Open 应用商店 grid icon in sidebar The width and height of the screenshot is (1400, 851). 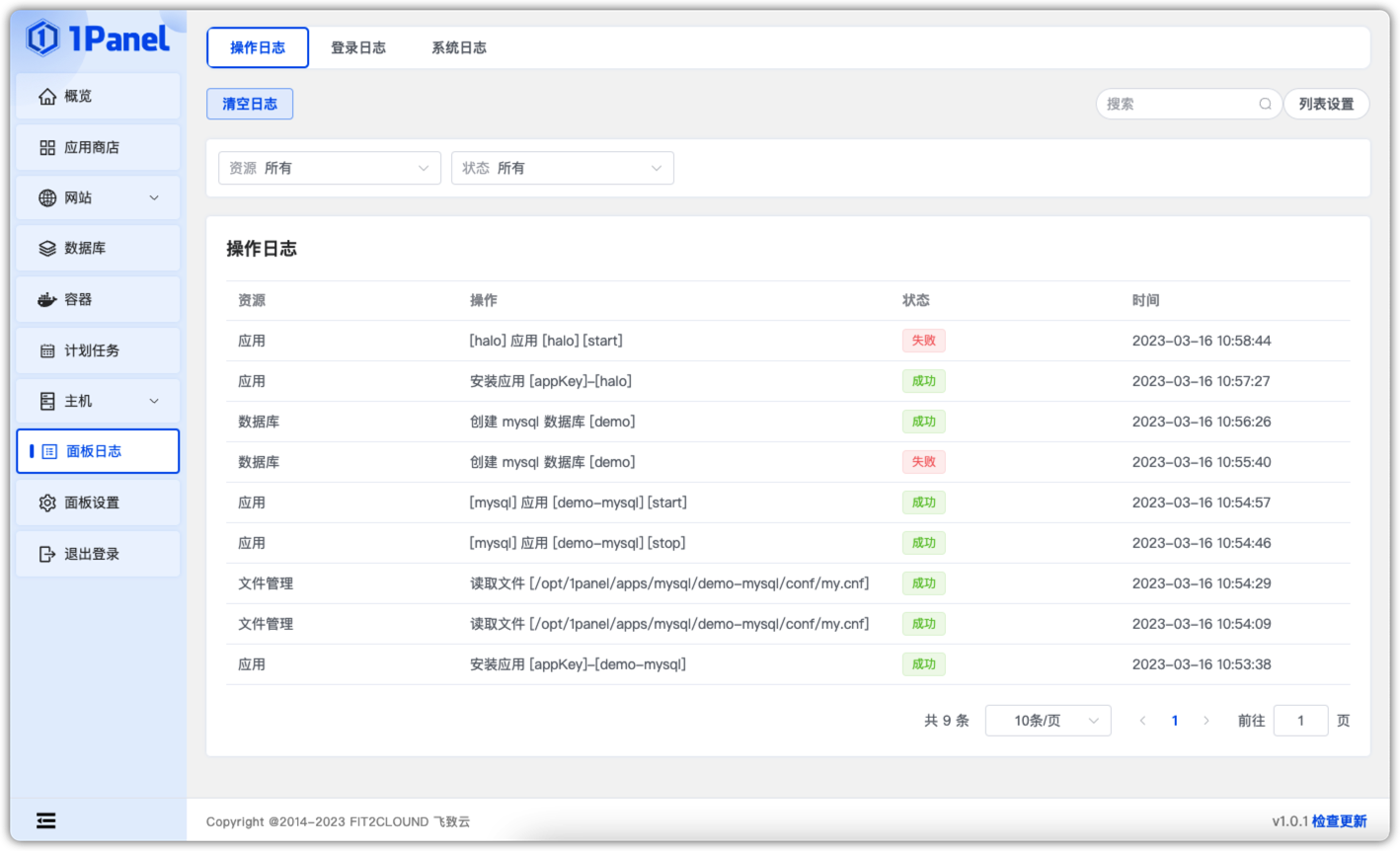(x=47, y=147)
